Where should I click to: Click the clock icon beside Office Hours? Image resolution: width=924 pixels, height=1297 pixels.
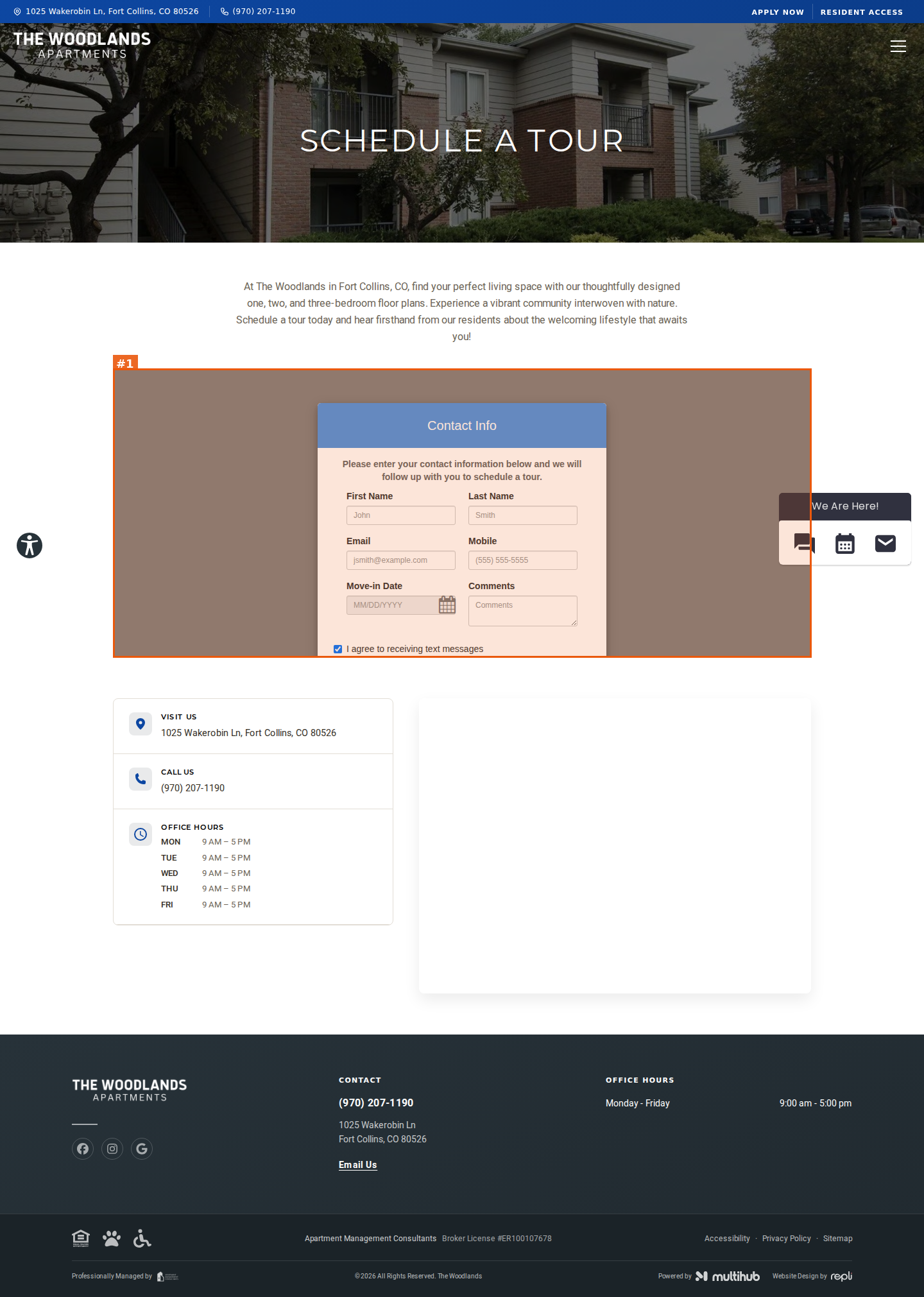tap(141, 834)
